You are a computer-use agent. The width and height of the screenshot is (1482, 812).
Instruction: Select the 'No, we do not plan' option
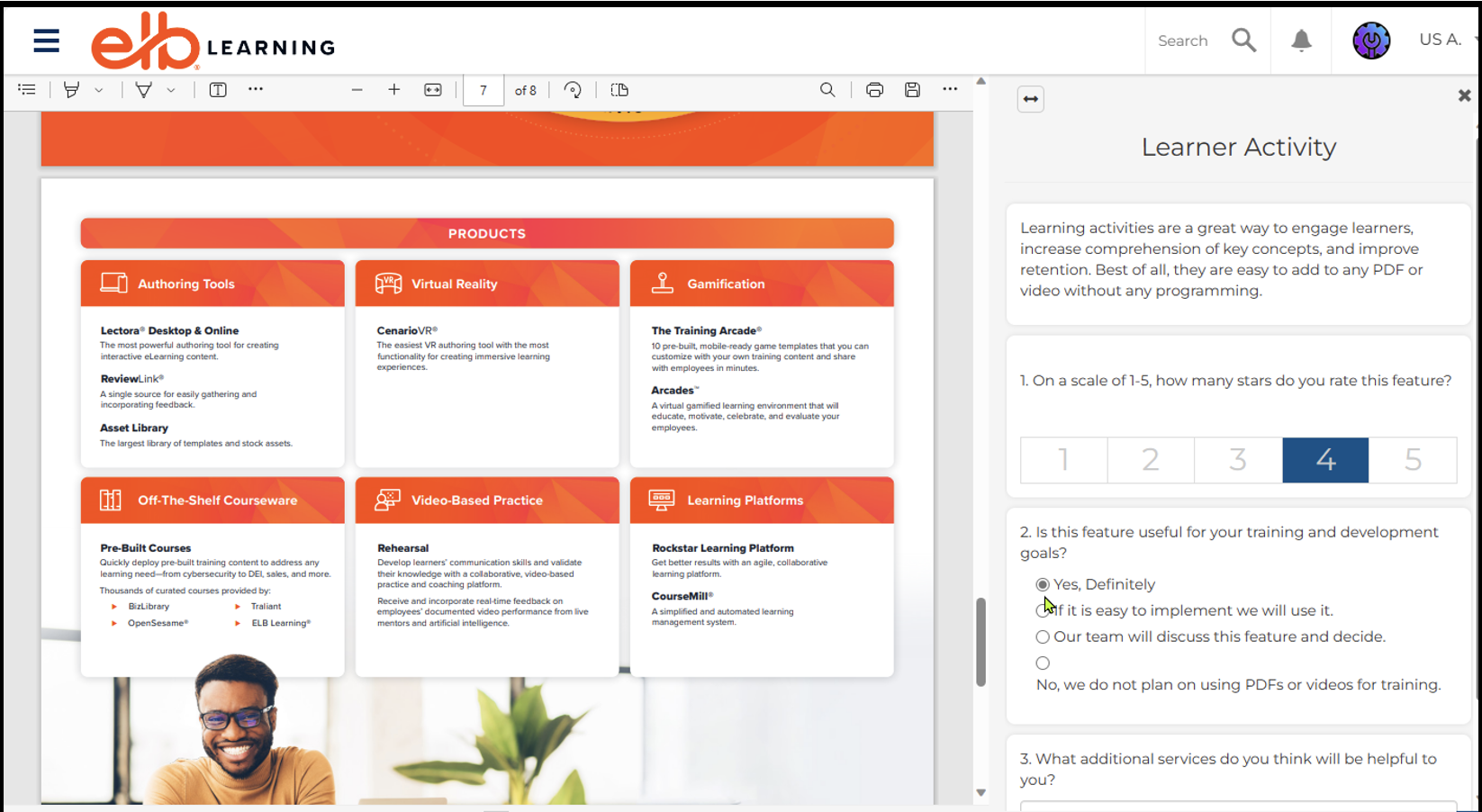click(1042, 663)
